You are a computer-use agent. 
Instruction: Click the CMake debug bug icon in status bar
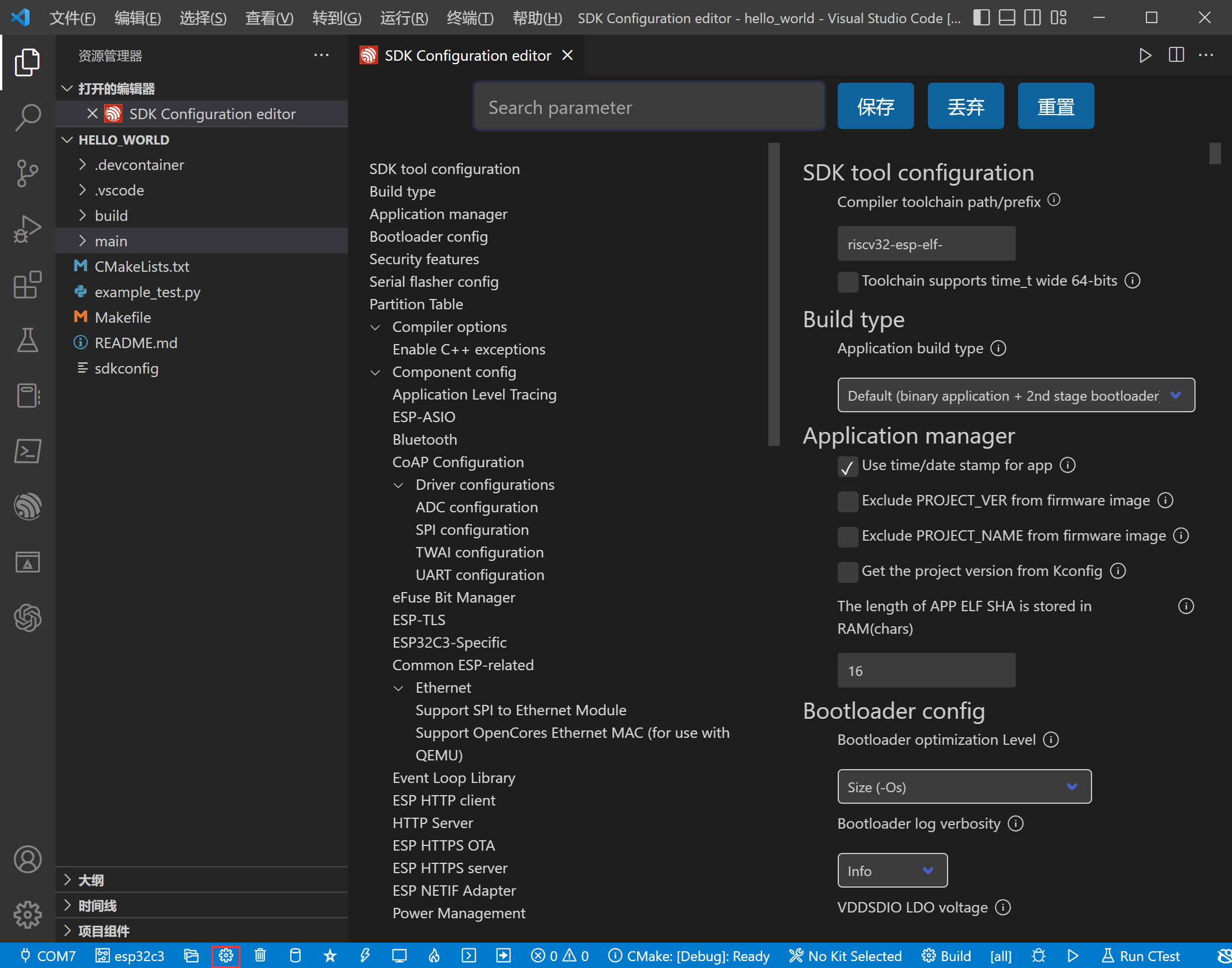pos(1038,956)
